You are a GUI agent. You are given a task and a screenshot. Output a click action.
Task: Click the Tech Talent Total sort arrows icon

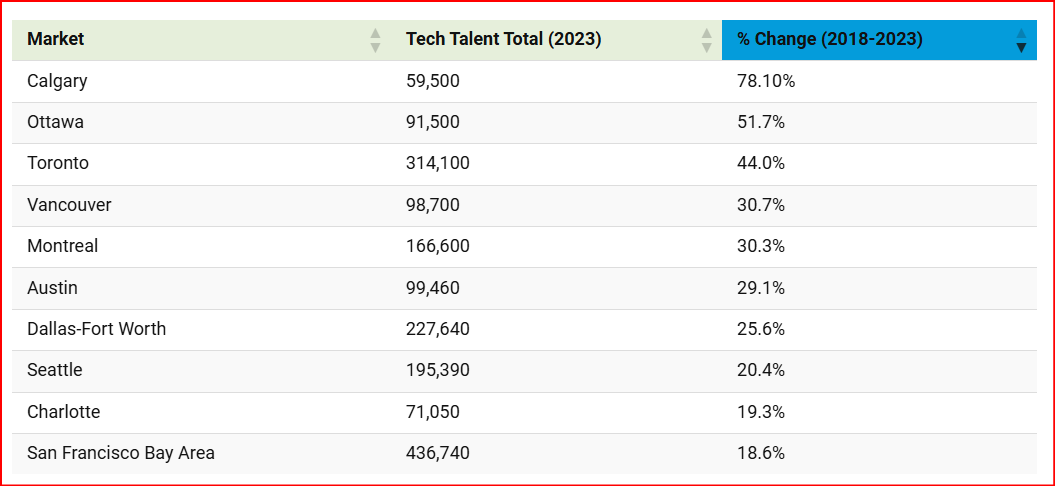tap(706, 40)
